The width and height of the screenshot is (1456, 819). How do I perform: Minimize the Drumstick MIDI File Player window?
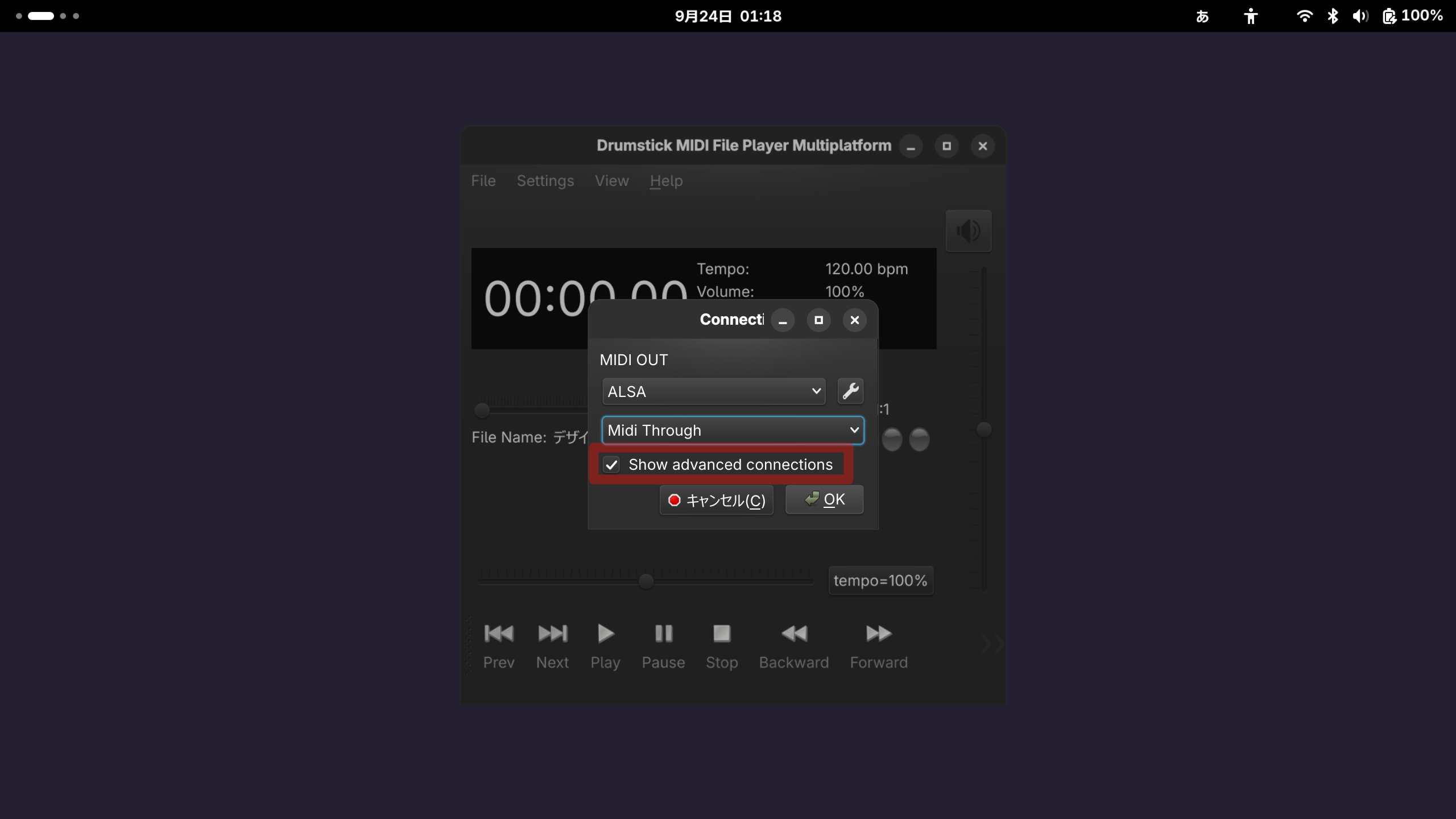(911, 146)
